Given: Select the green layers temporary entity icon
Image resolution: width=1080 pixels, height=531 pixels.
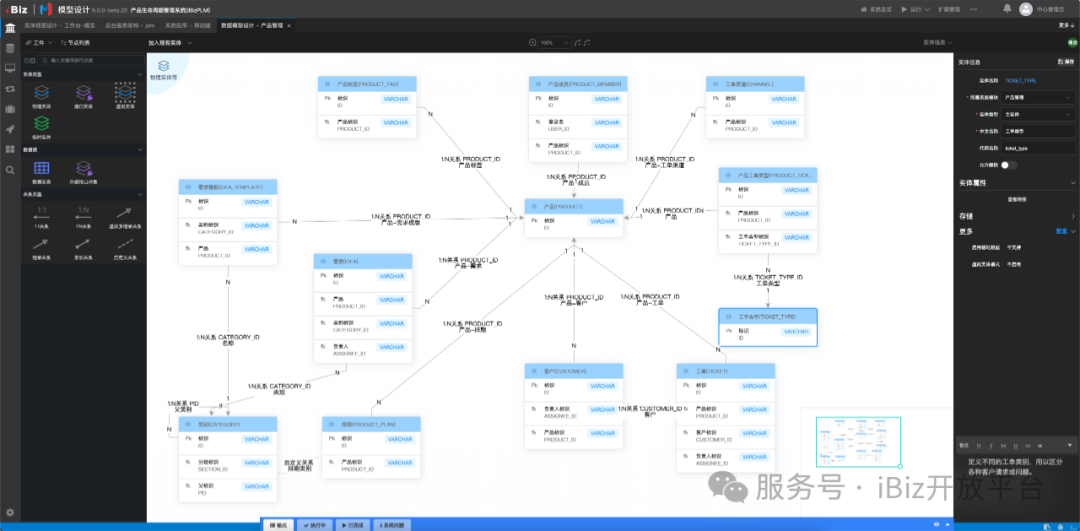Looking at the screenshot, I should (x=41, y=123).
